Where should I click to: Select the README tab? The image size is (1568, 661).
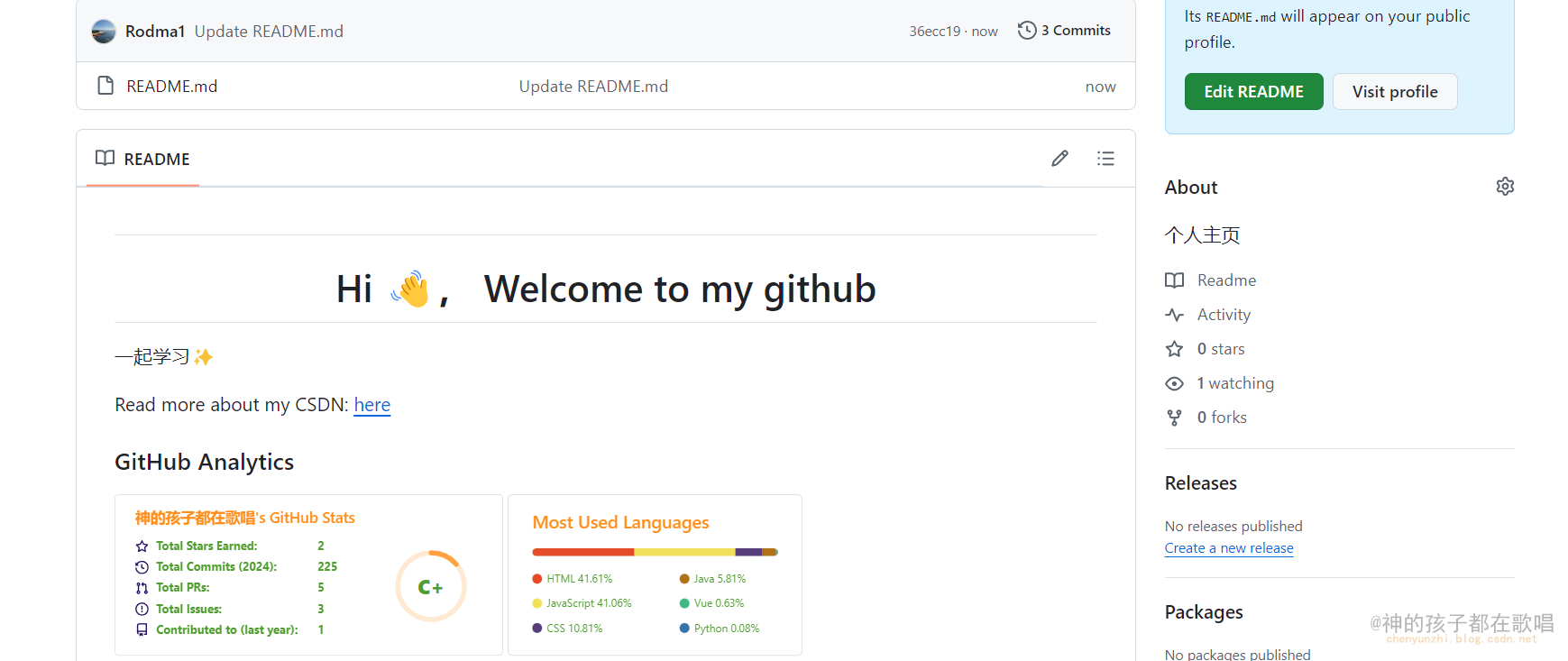pyautogui.click(x=142, y=159)
